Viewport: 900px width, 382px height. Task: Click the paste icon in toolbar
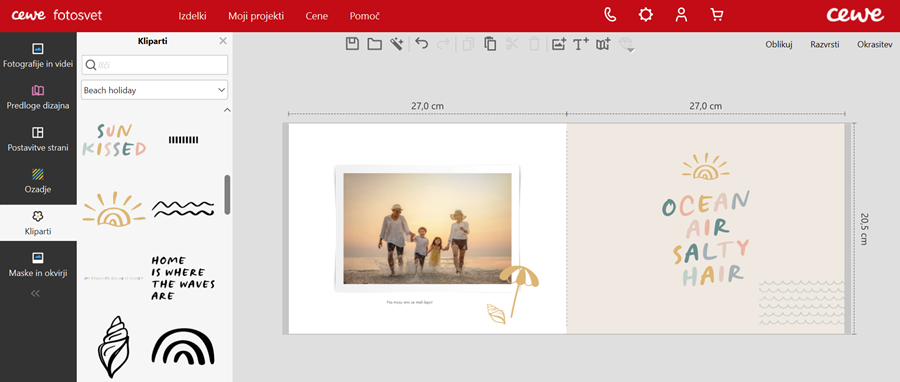[490, 44]
